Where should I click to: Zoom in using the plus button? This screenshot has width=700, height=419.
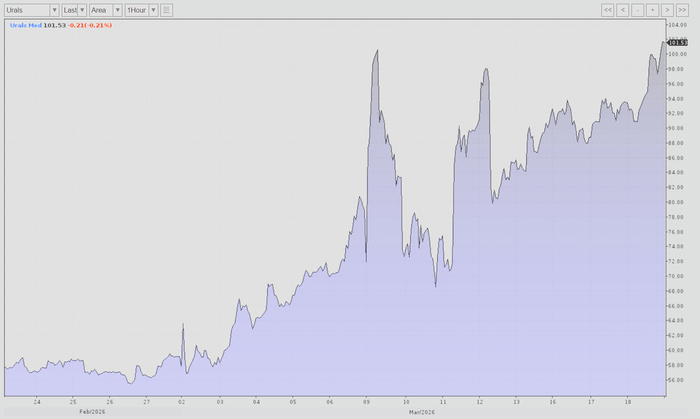652,10
